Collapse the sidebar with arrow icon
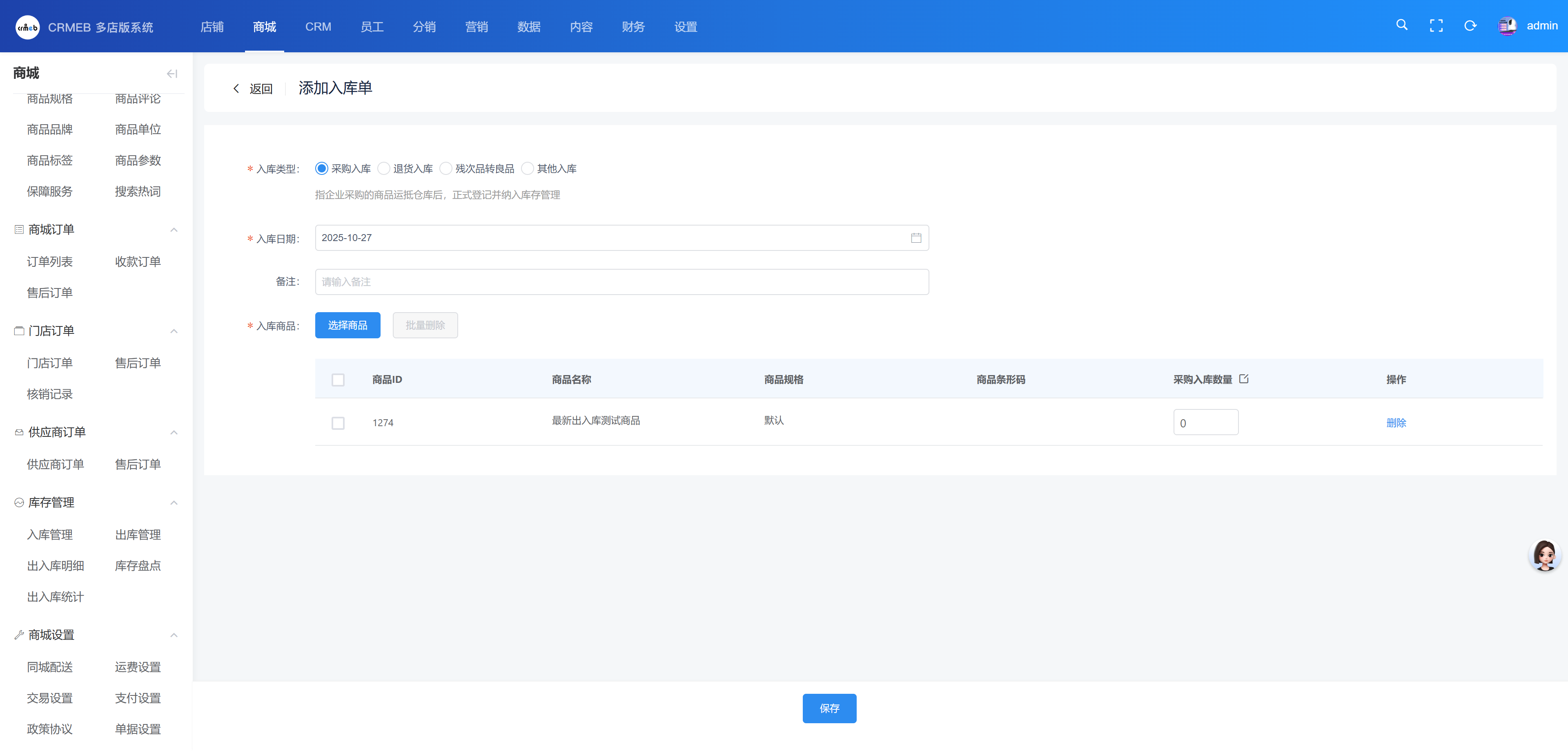 171,74
